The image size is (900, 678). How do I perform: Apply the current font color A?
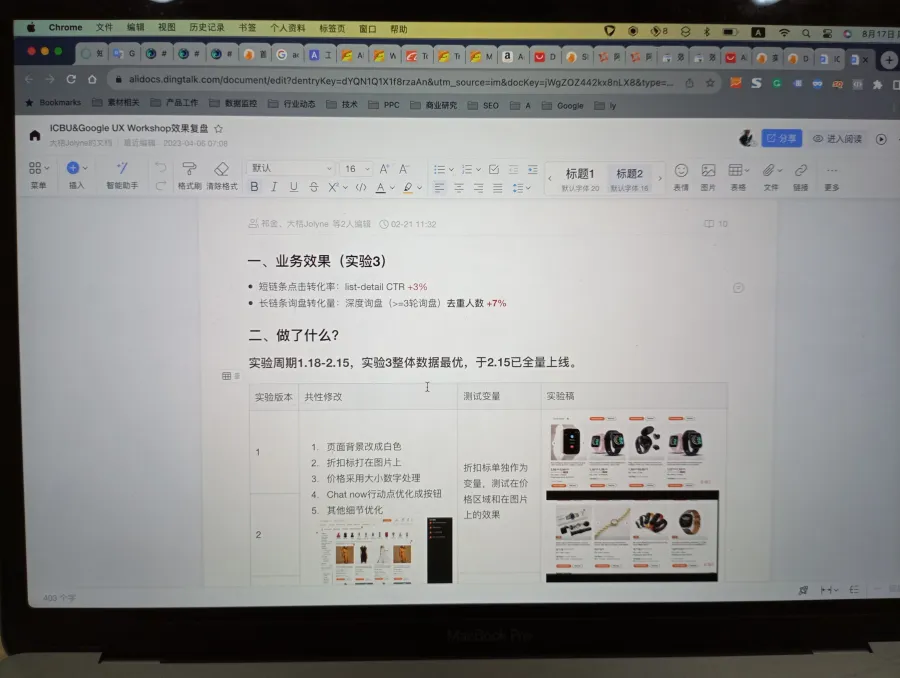(x=380, y=187)
